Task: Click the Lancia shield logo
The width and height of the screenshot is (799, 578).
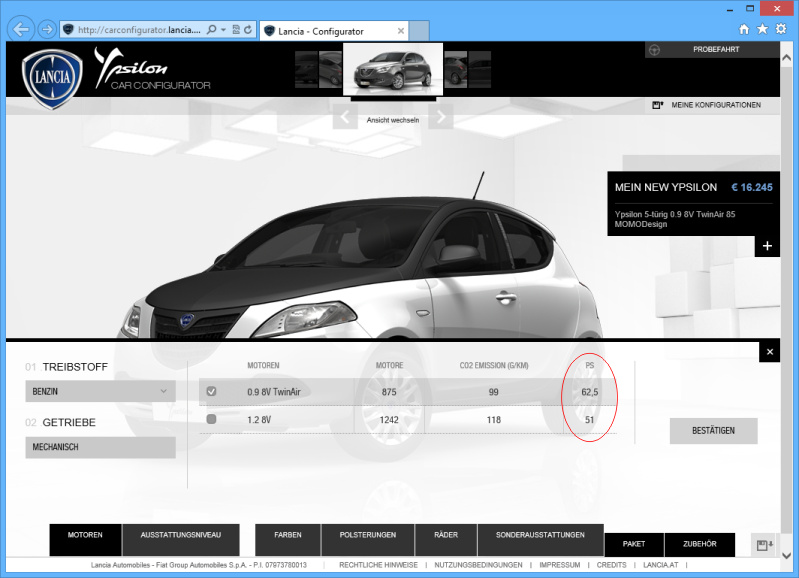Action: 52,78
